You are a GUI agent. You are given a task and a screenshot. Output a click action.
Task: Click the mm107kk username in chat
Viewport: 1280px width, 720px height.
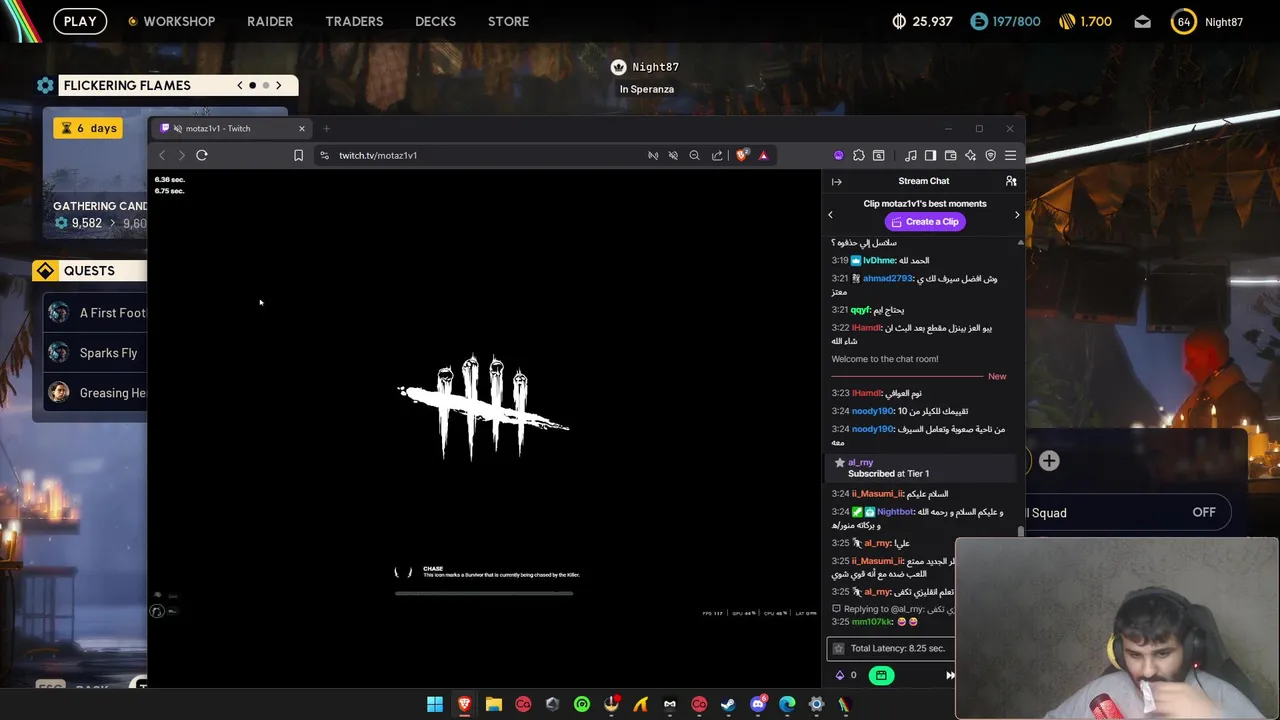(873, 622)
